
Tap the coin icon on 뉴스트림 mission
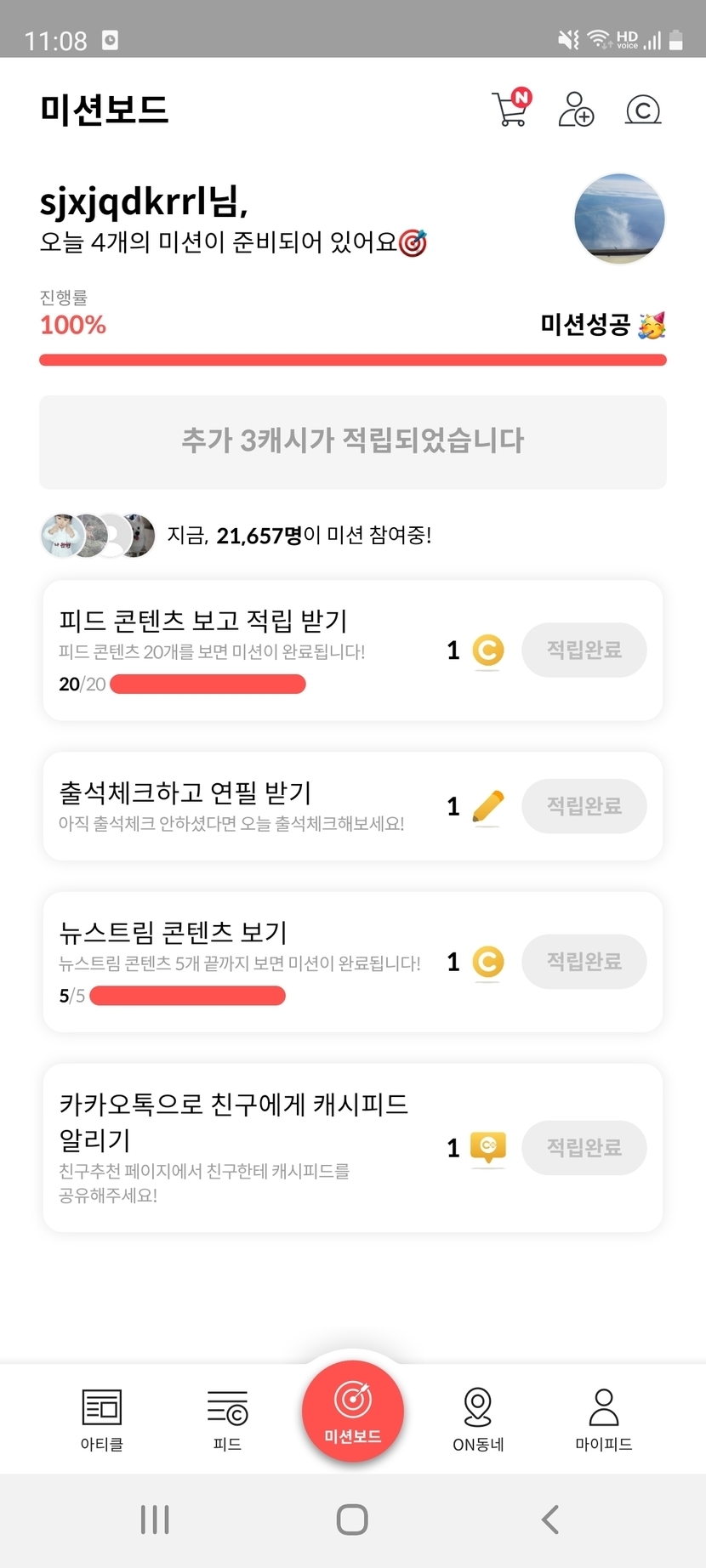pos(487,962)
